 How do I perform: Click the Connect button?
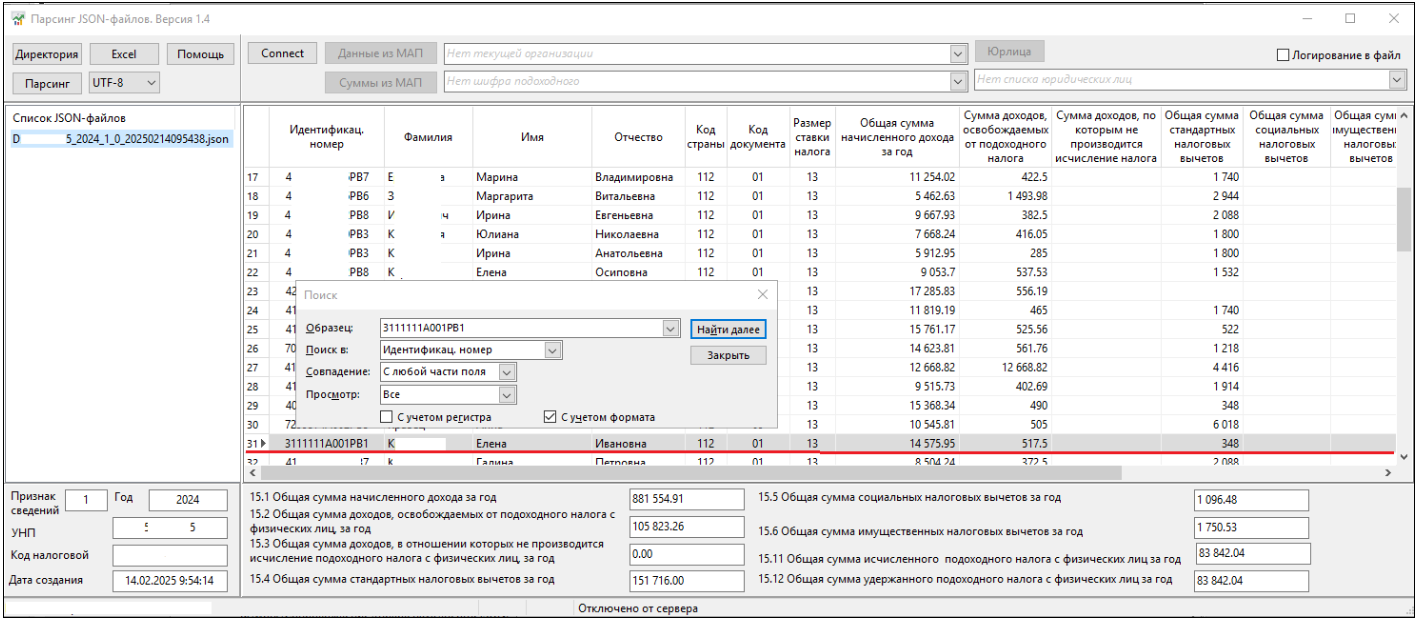(x=282, y=54)
